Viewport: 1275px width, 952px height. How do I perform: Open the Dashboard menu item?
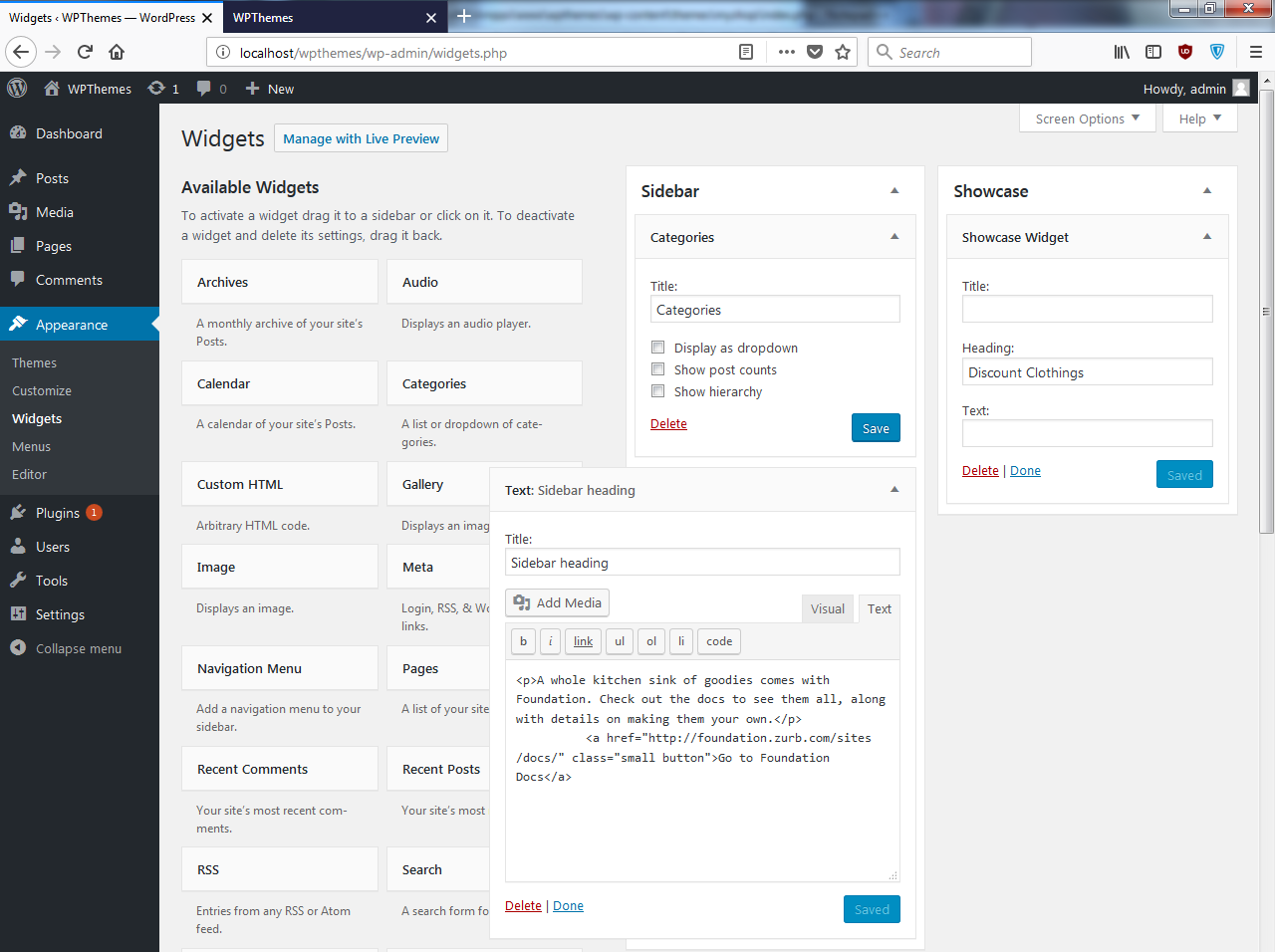pyautogui.click(x=80, y=133)
